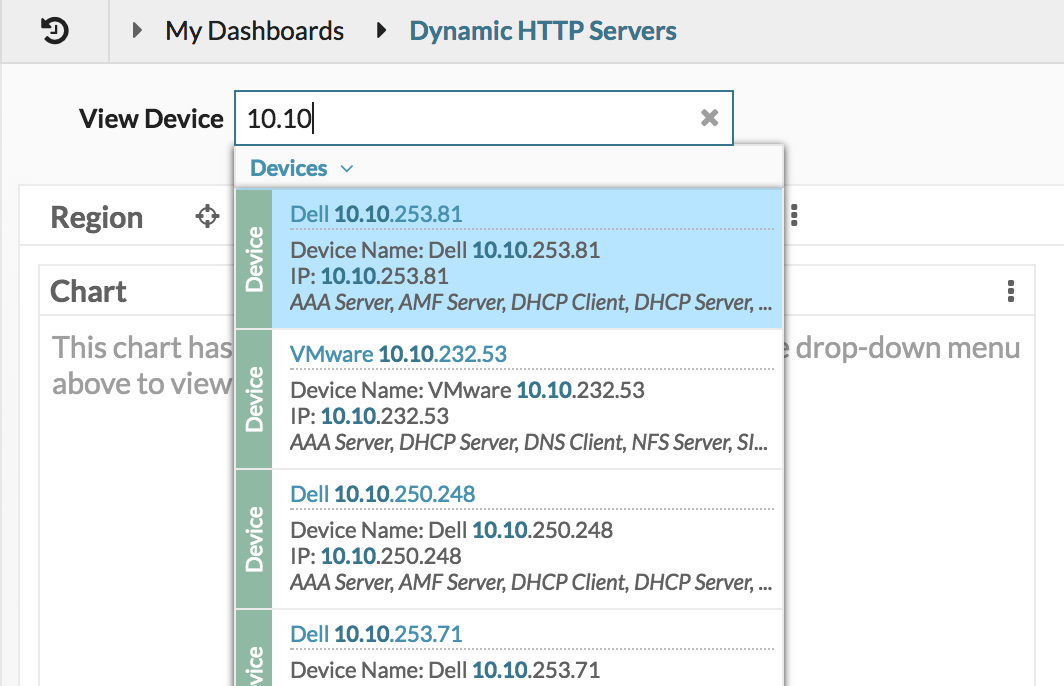Screen dimensions: 1064x686
Task: Select Dell 10.10.253.71 result title
Action: pyautogui.click(x=376, y=634)
